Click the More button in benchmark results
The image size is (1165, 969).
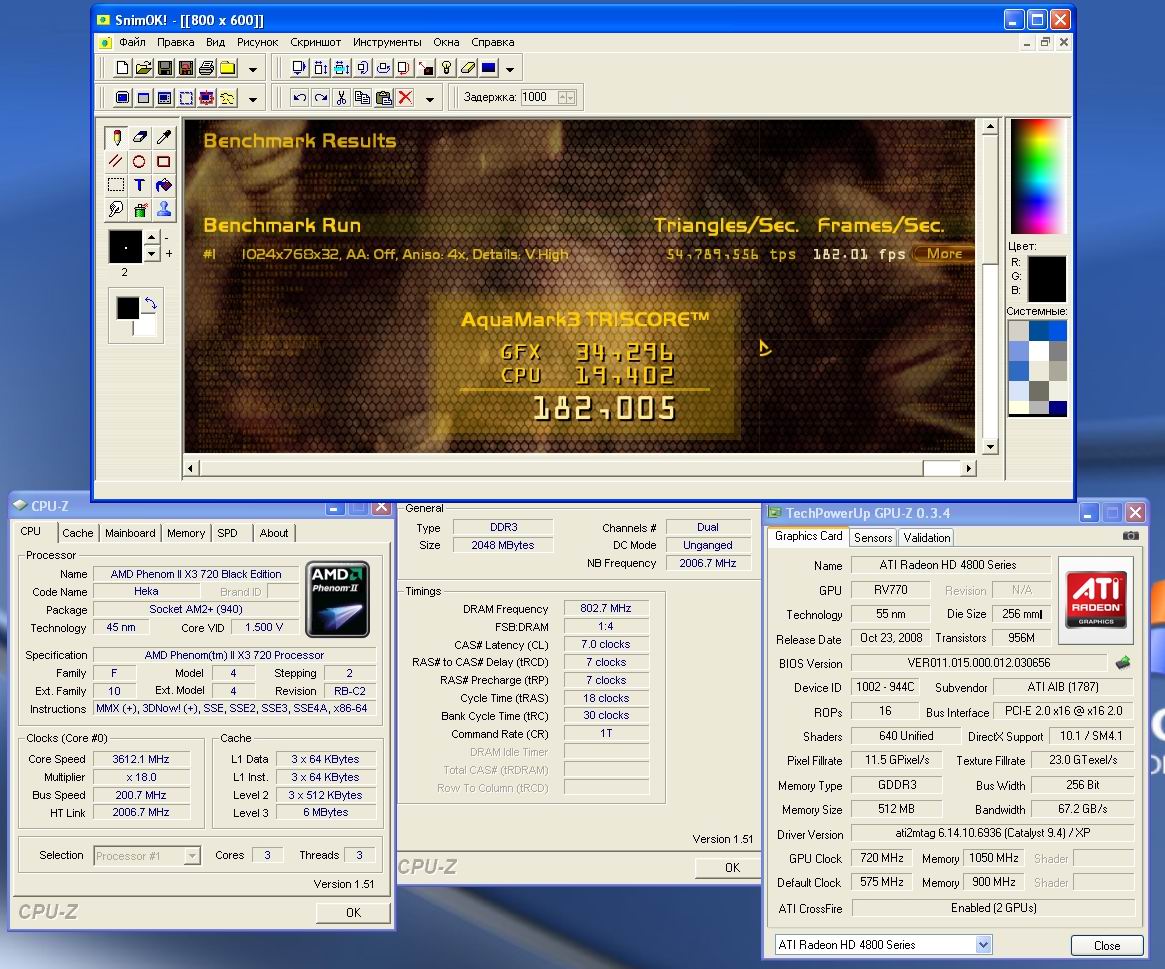pos(944,253)
